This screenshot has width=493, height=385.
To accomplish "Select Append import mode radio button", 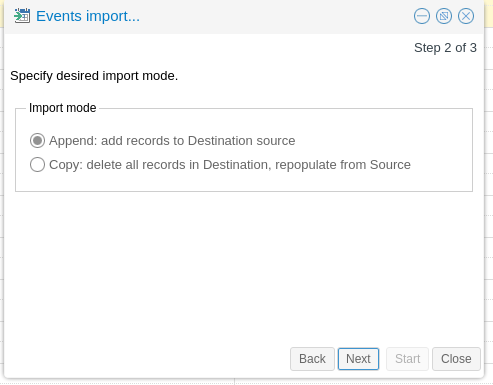I will (x=37, y=141).
